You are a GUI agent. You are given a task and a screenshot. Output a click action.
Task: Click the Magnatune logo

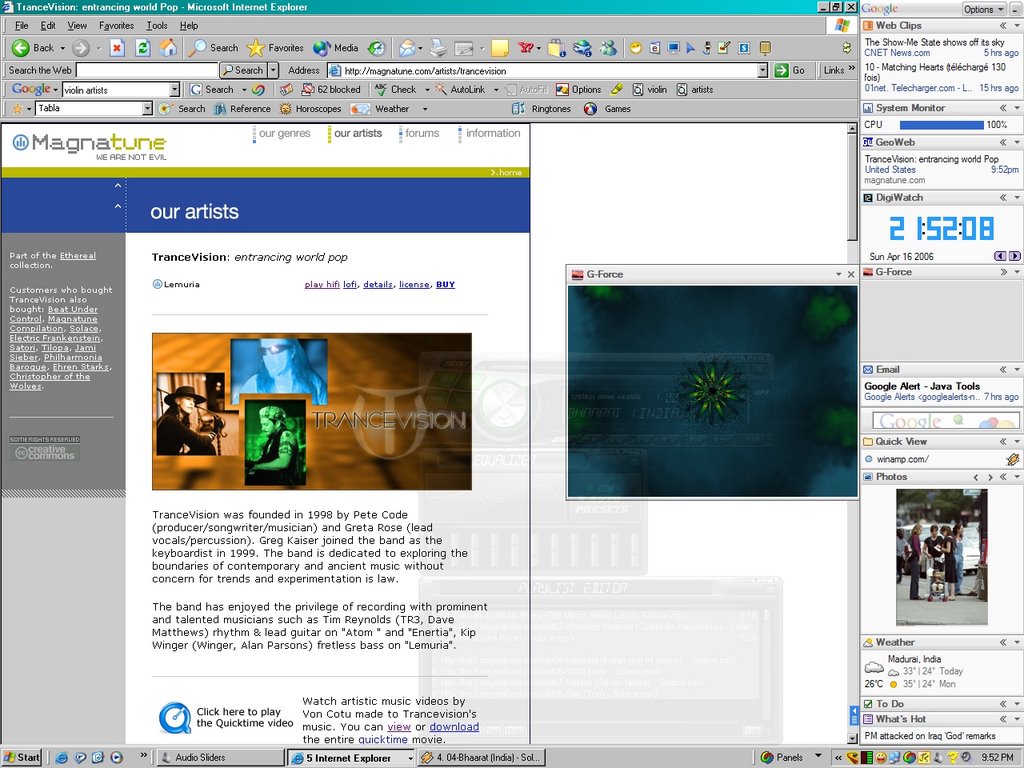[89, 146]
